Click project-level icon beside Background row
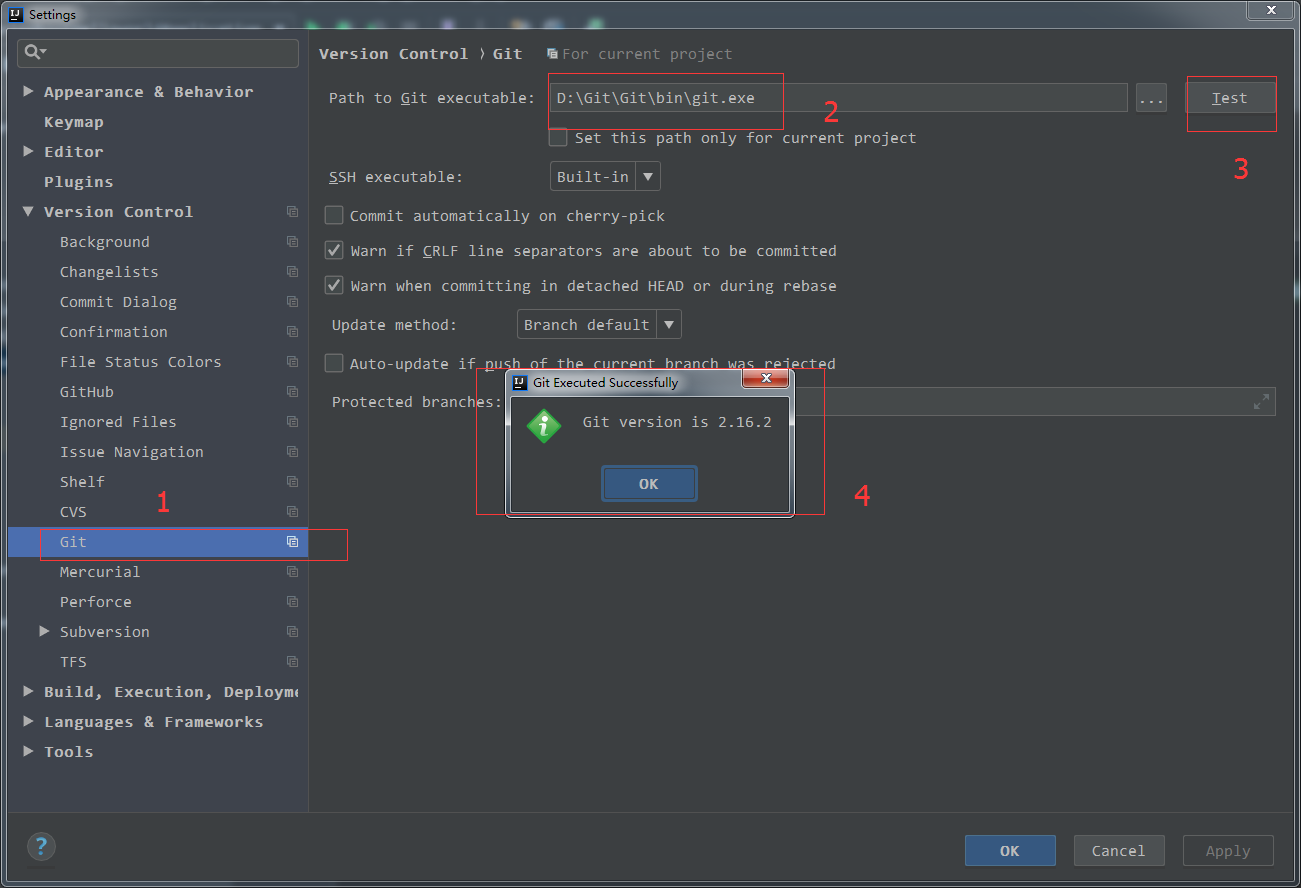This screenshot has height=888, width=1301. pos(292,242)
